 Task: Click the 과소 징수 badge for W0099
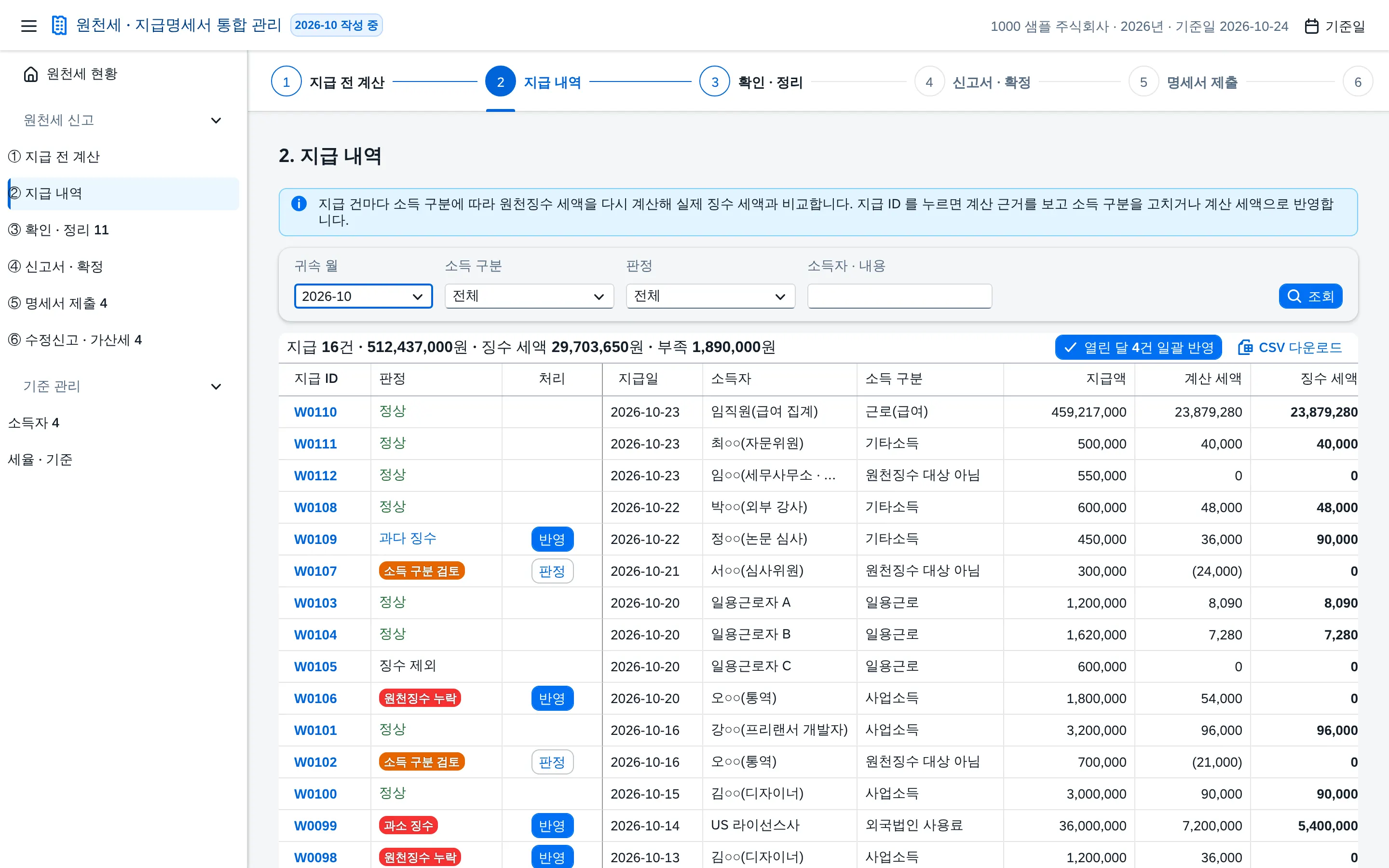point(408,826)
